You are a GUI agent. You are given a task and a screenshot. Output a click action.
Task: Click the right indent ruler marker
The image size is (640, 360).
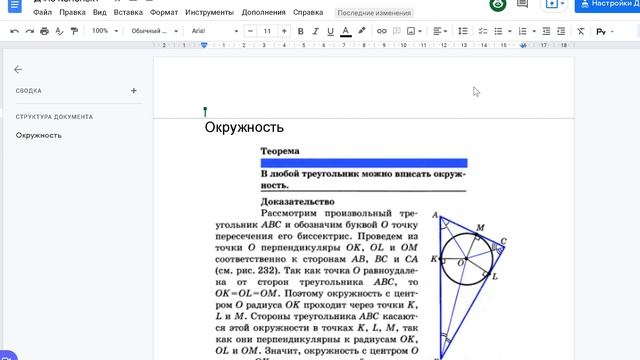click(523, 45)
